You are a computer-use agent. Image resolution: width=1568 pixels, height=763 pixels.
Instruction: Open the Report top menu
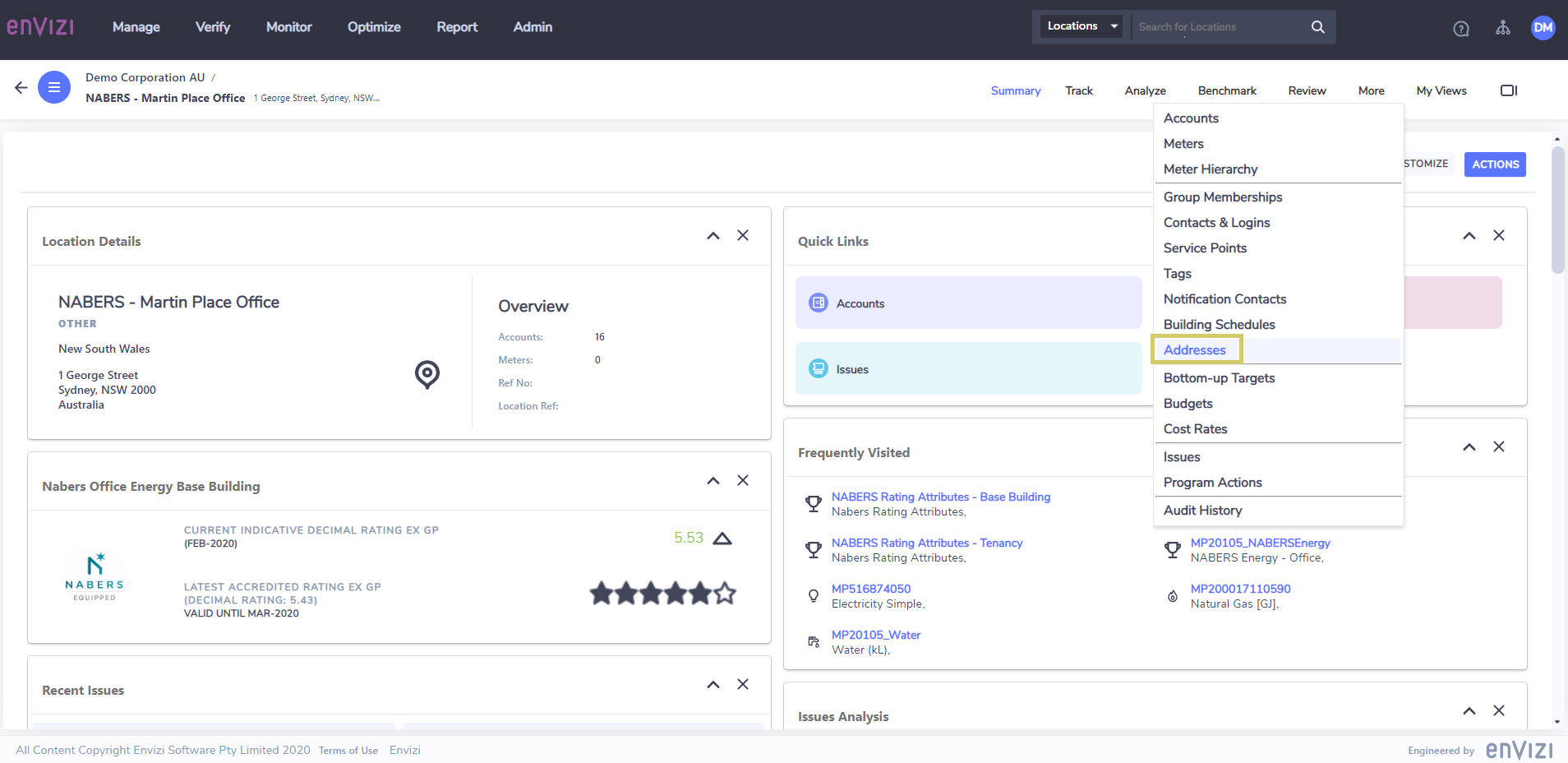pyautogui.click(x=457, y=27)
